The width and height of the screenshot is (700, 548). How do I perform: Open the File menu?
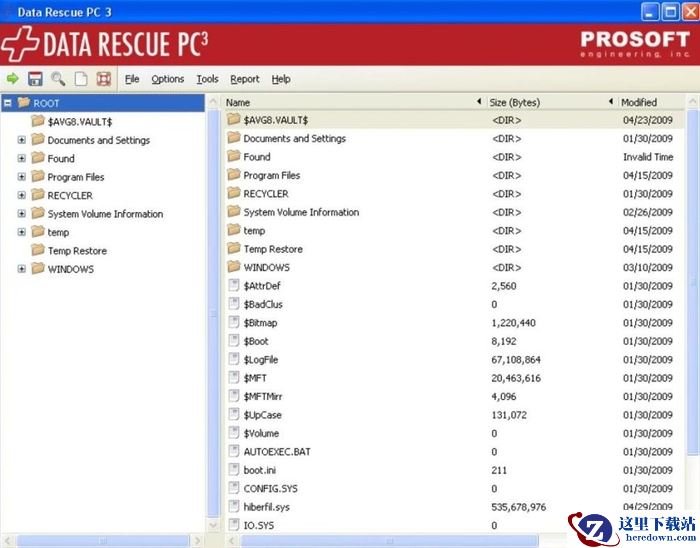pyautogui.click(x=132, y=79)
